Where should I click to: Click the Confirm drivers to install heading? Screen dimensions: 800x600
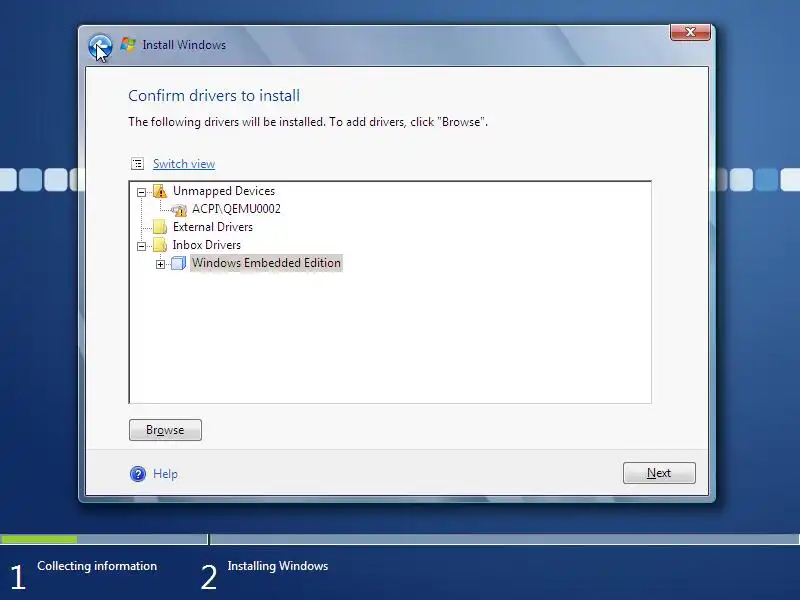[x=214, y=96]
